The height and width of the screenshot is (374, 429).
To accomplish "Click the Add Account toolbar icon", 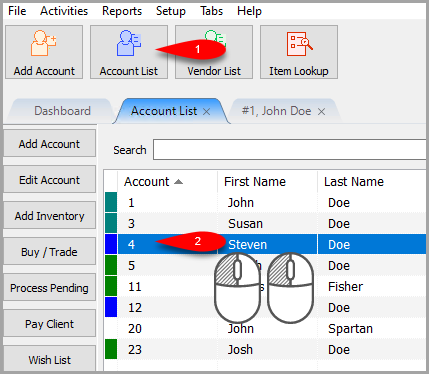I will (44, 52).
